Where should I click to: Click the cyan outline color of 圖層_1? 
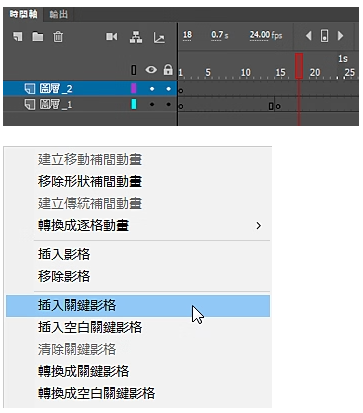pos(134,104)
